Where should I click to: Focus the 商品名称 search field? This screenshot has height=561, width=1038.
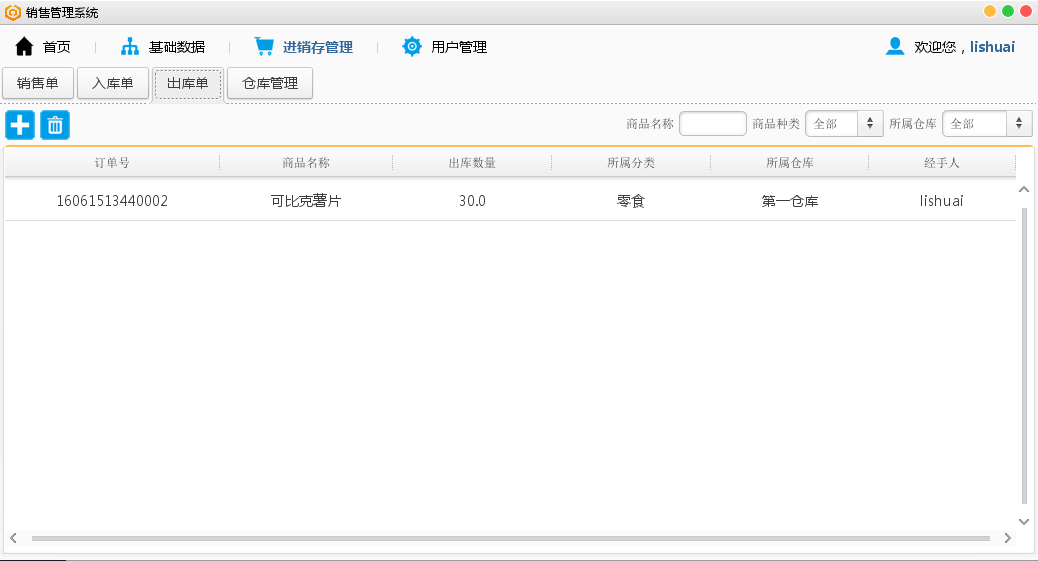point(713,124)
